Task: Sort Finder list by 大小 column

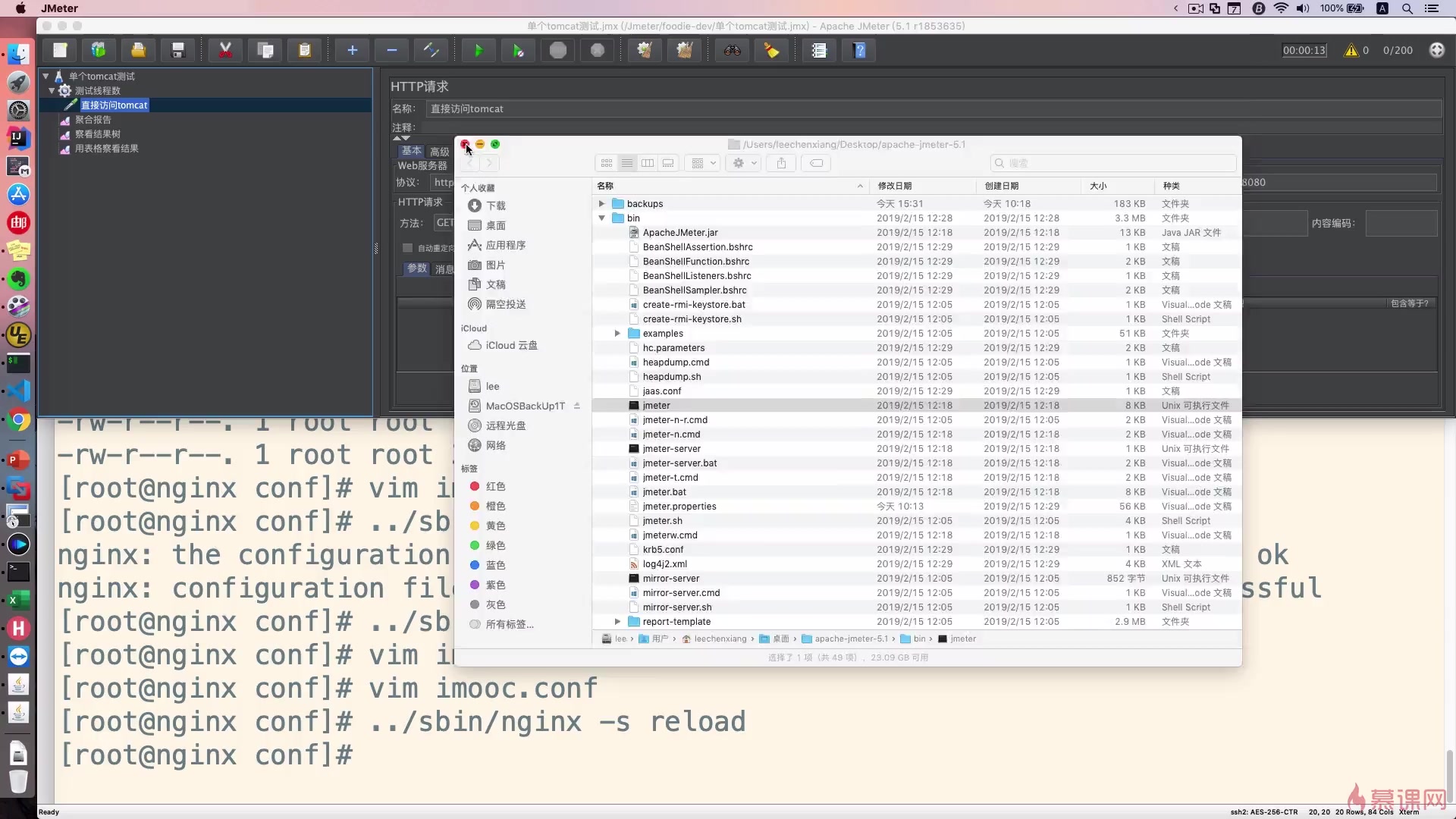Action: [1116, 186]
